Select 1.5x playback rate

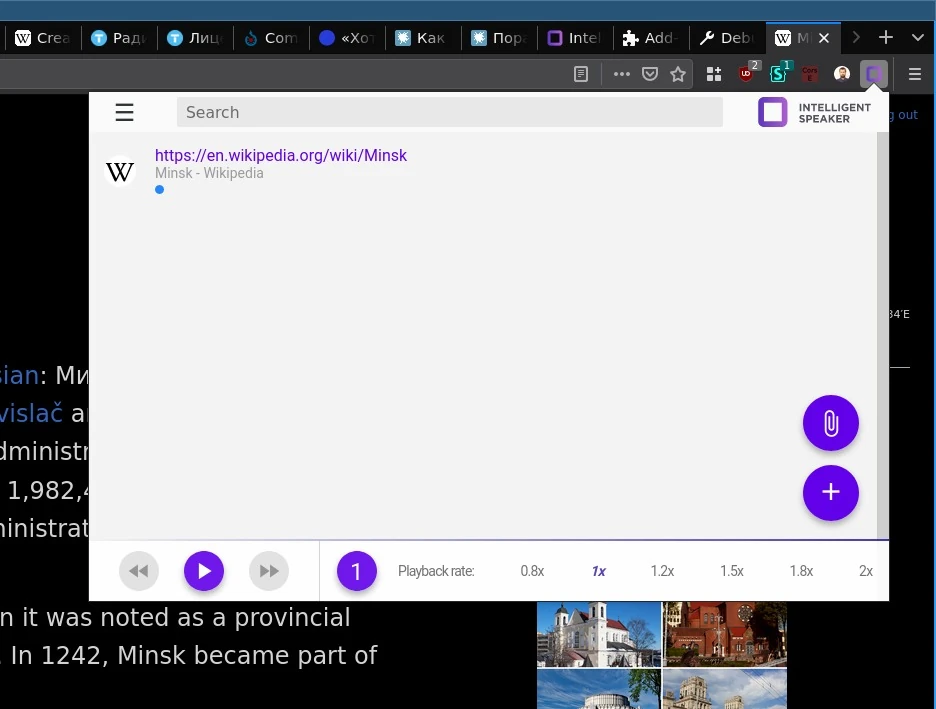pos(732,571)
